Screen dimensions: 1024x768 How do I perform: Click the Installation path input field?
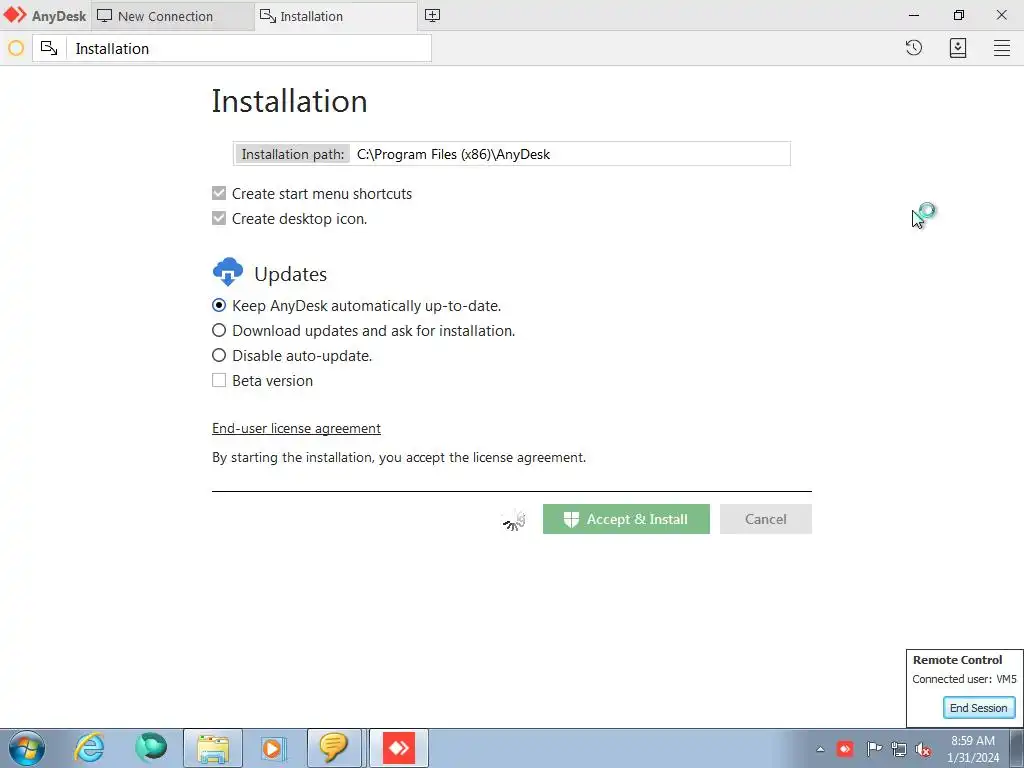(x=570, y=154)
